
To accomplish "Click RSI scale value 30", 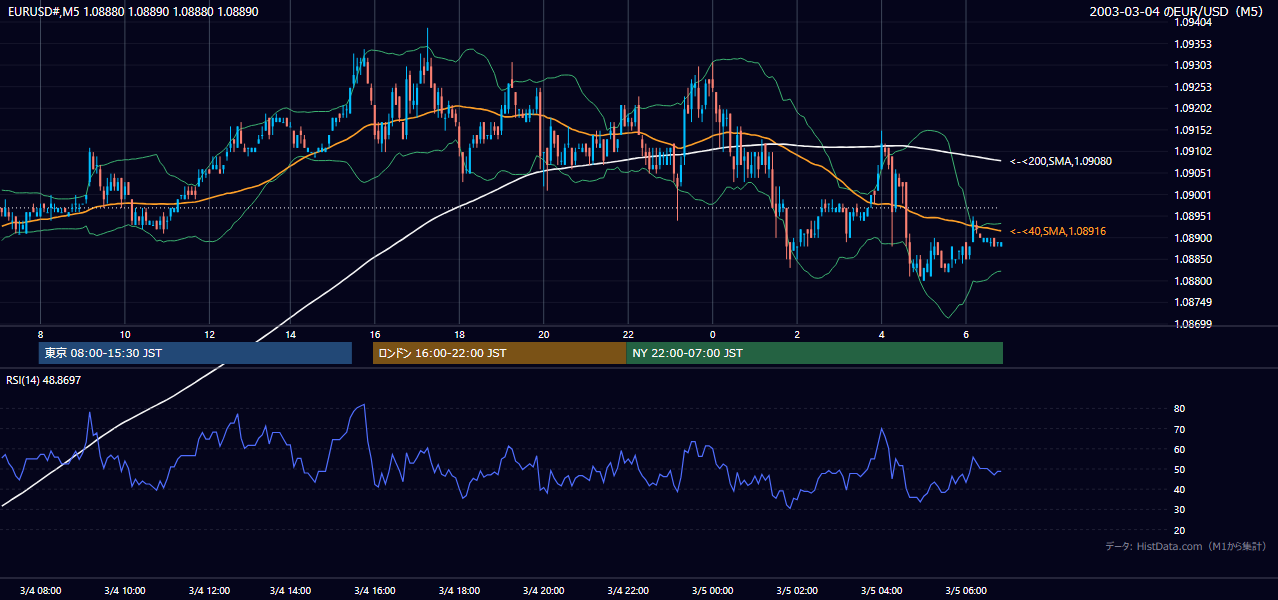I will pyautogui.click(x=1179, y=509).
